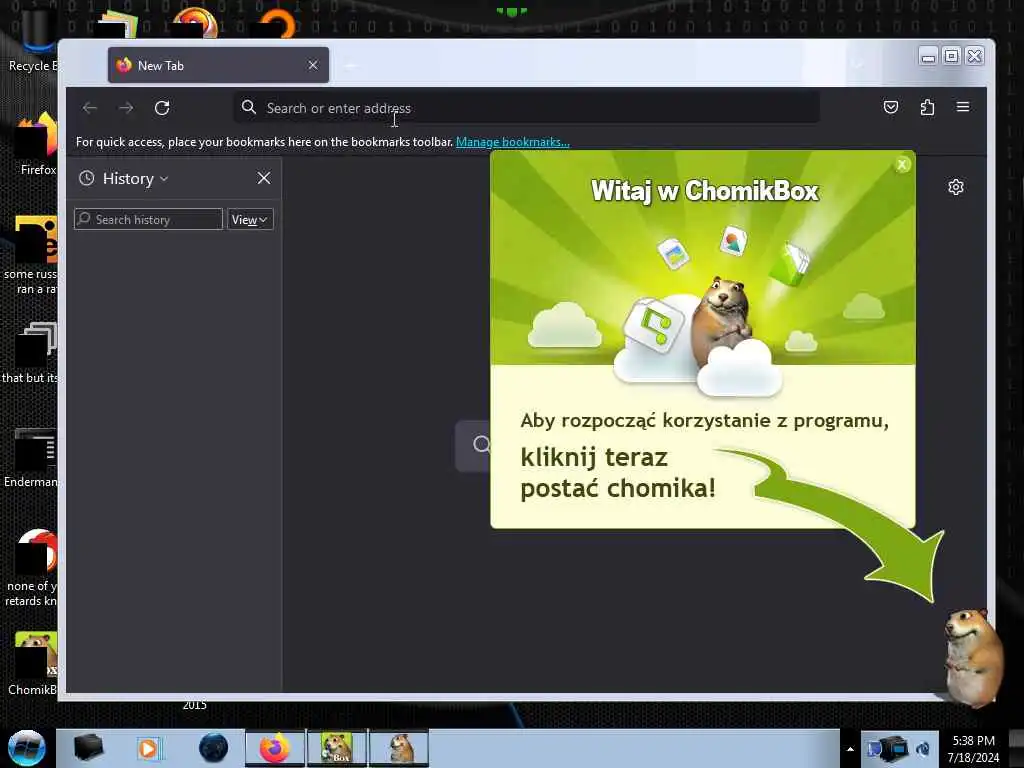Open the list all tabs chevron

pyautogui.click(x=857, y=64)
